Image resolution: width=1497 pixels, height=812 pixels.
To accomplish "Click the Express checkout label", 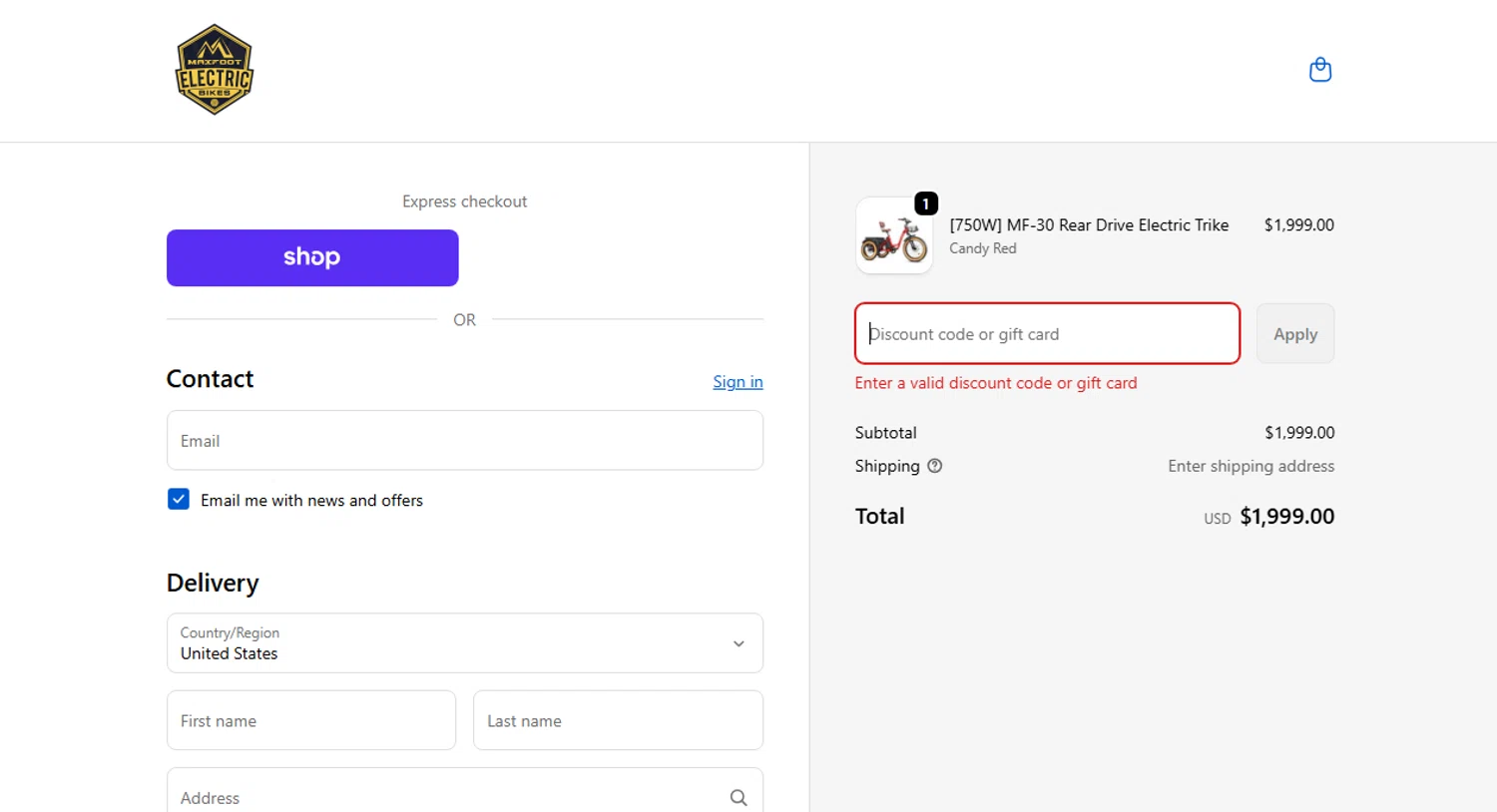I will tap(464, 202).
